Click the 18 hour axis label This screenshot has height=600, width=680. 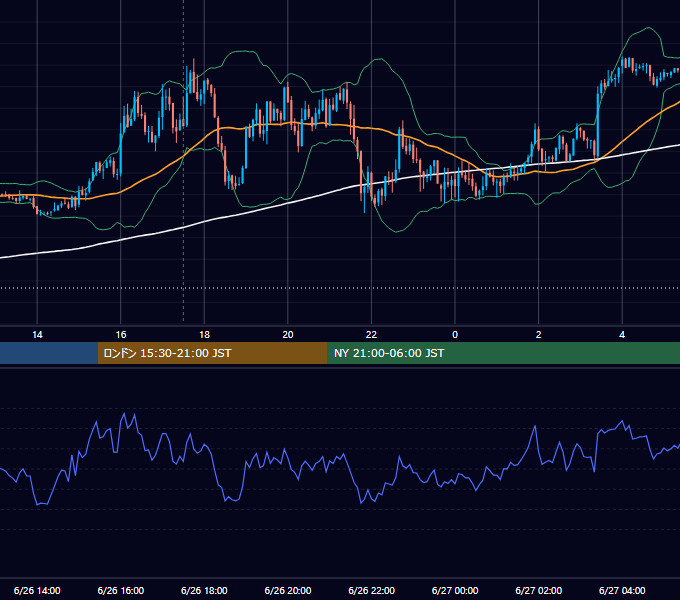click(204, 335)
